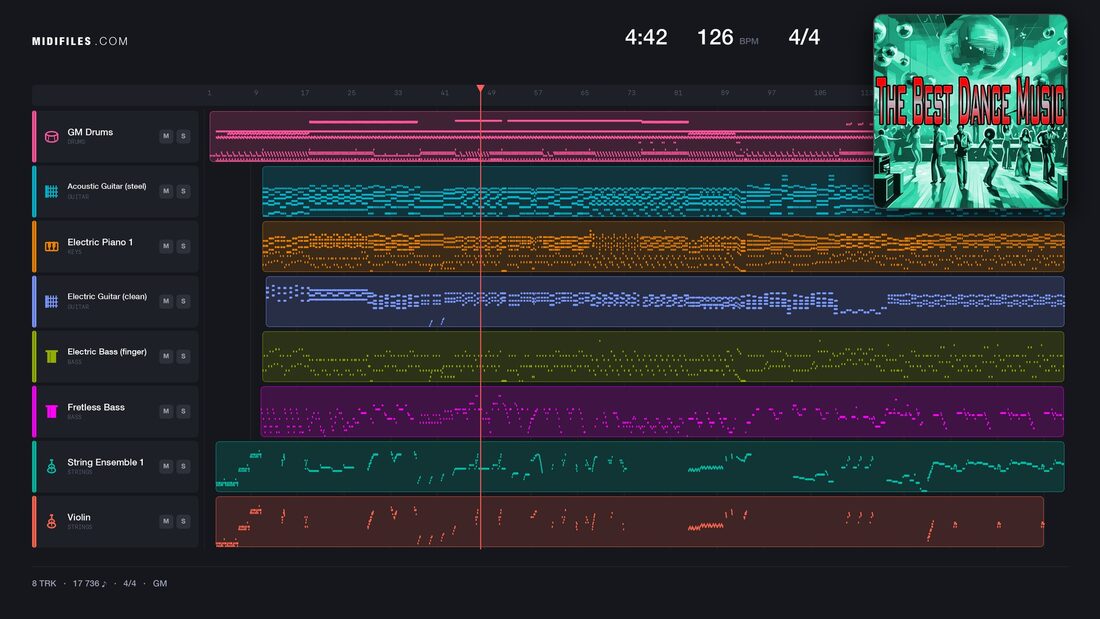
Task: Mute the Violin track
Action: 166,521
